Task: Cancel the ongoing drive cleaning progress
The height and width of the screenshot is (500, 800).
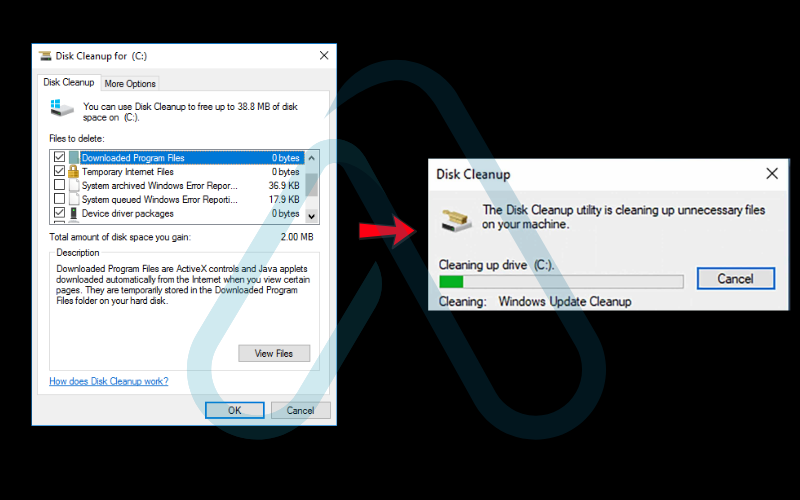Action: tap(736, 279)
